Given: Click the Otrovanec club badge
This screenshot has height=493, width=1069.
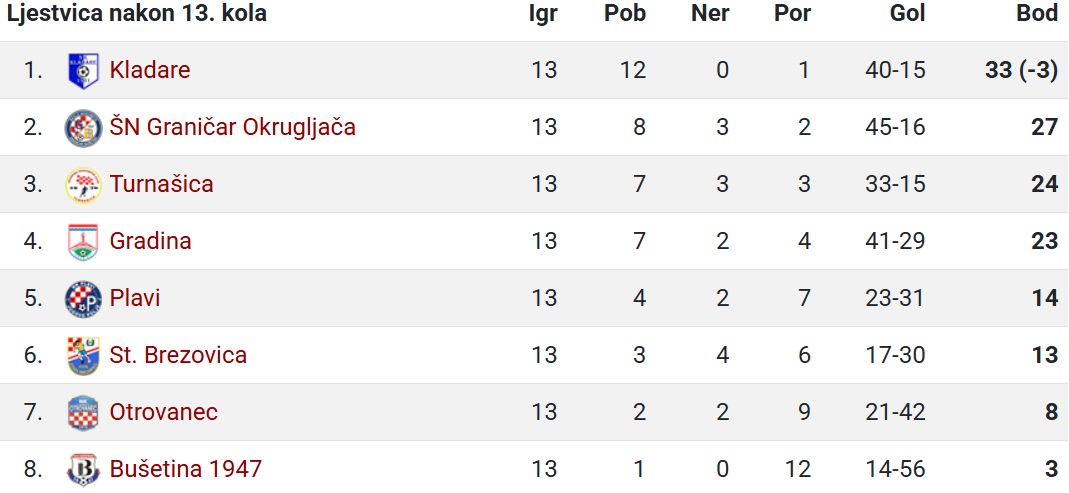Looking at the screenshot, I should [x=83, y=413].
